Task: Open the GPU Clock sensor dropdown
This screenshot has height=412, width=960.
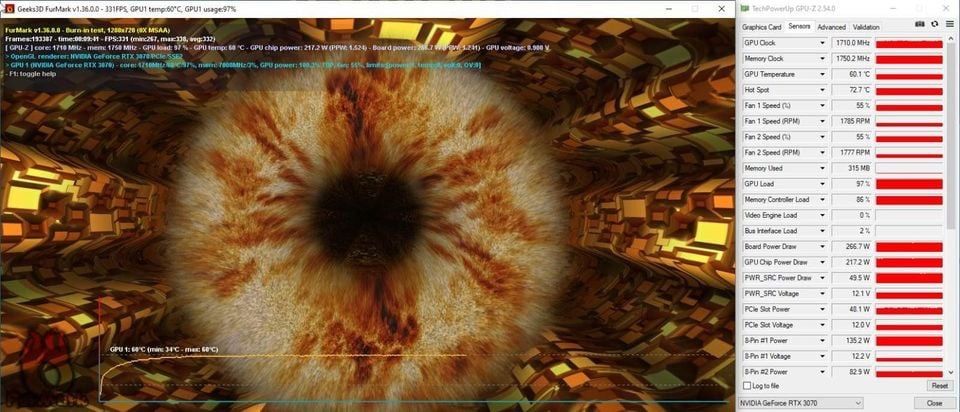Action: [x=822, y=43]
